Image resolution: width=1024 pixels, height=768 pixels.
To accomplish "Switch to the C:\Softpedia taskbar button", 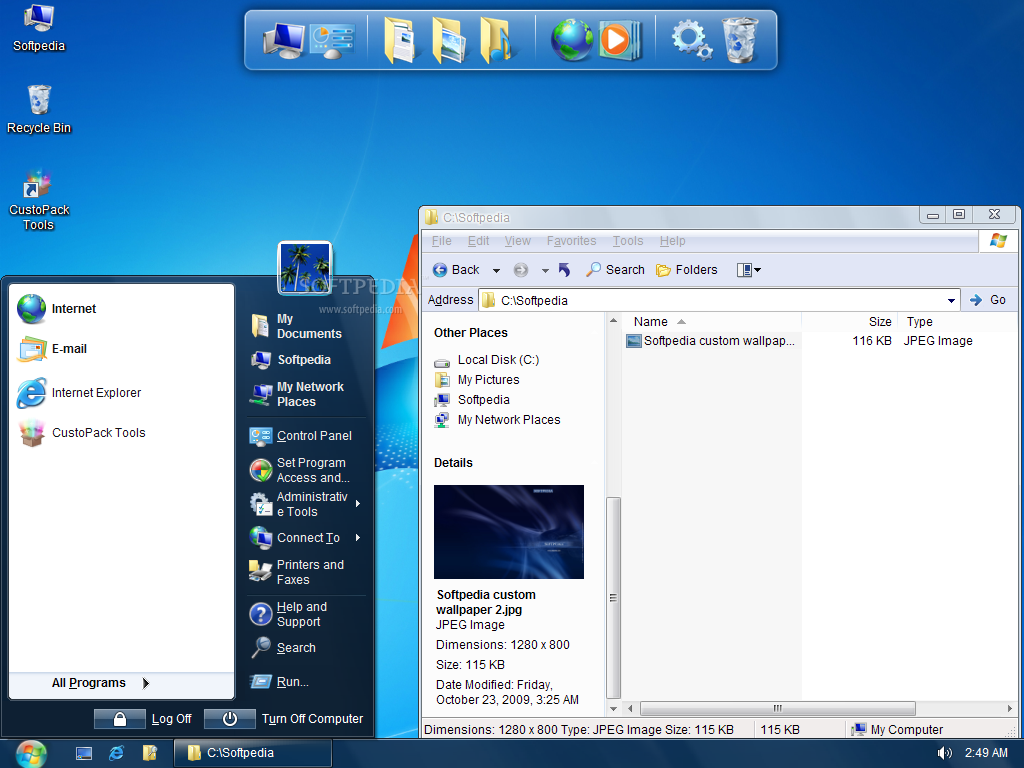I will (253, 753).
